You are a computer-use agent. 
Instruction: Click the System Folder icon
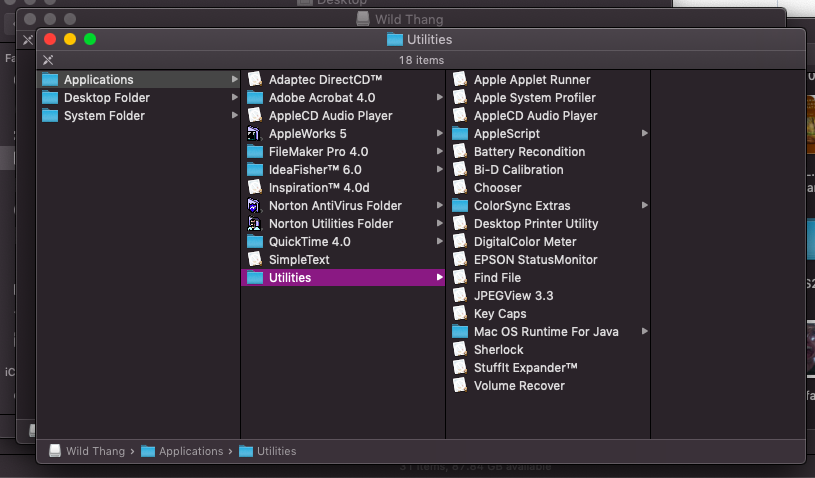pyautogui.click(x=50, y=115)
